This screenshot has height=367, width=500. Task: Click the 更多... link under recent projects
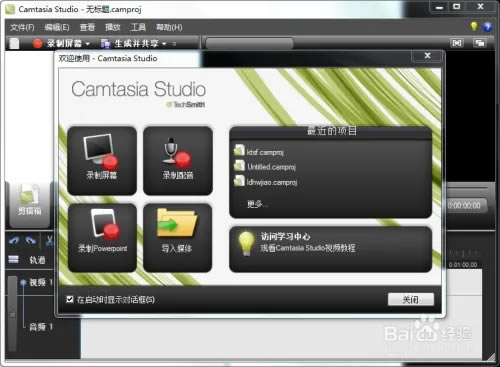[x=257, y=204]
